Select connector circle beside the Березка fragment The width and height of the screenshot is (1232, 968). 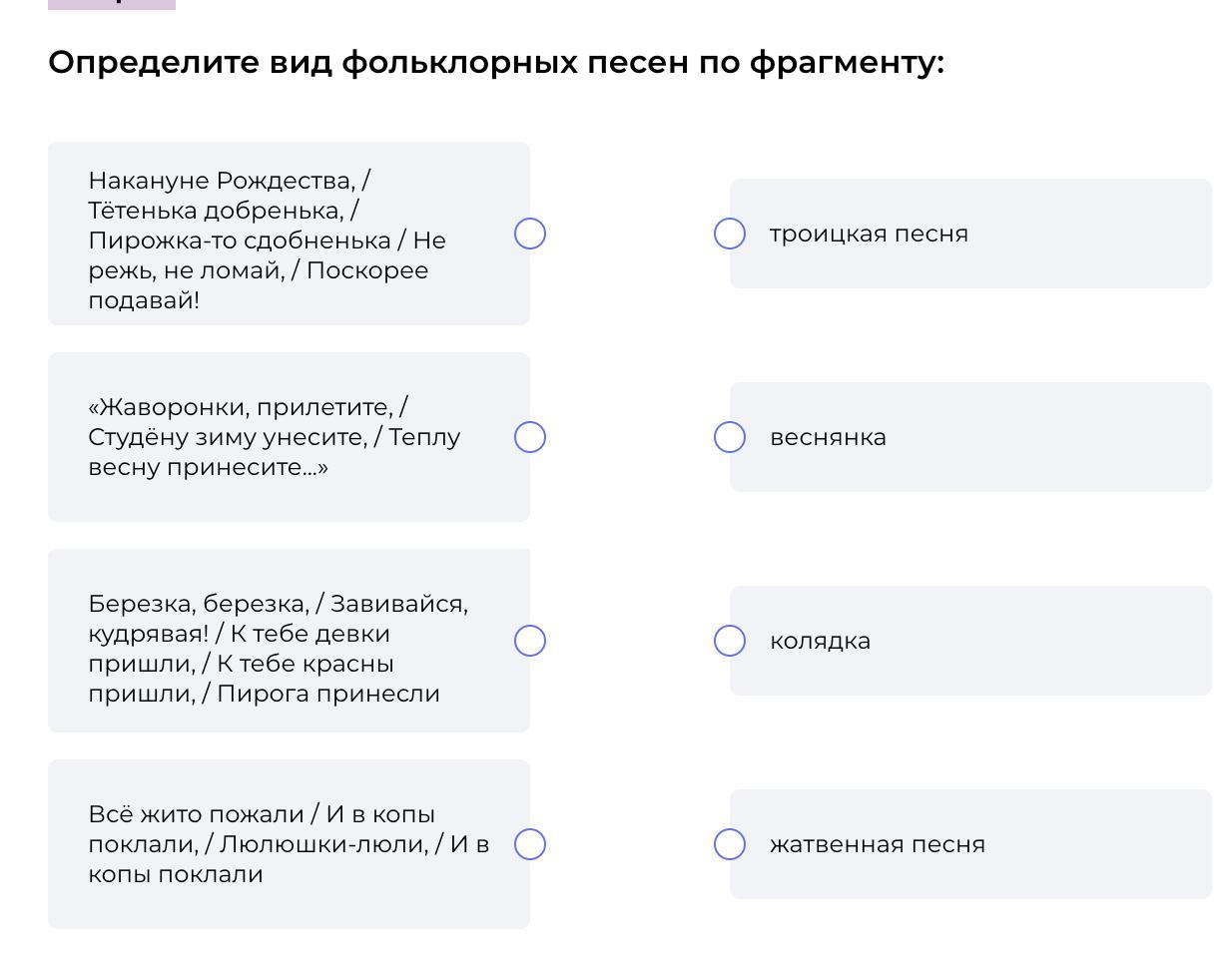(x=530, y=641)
